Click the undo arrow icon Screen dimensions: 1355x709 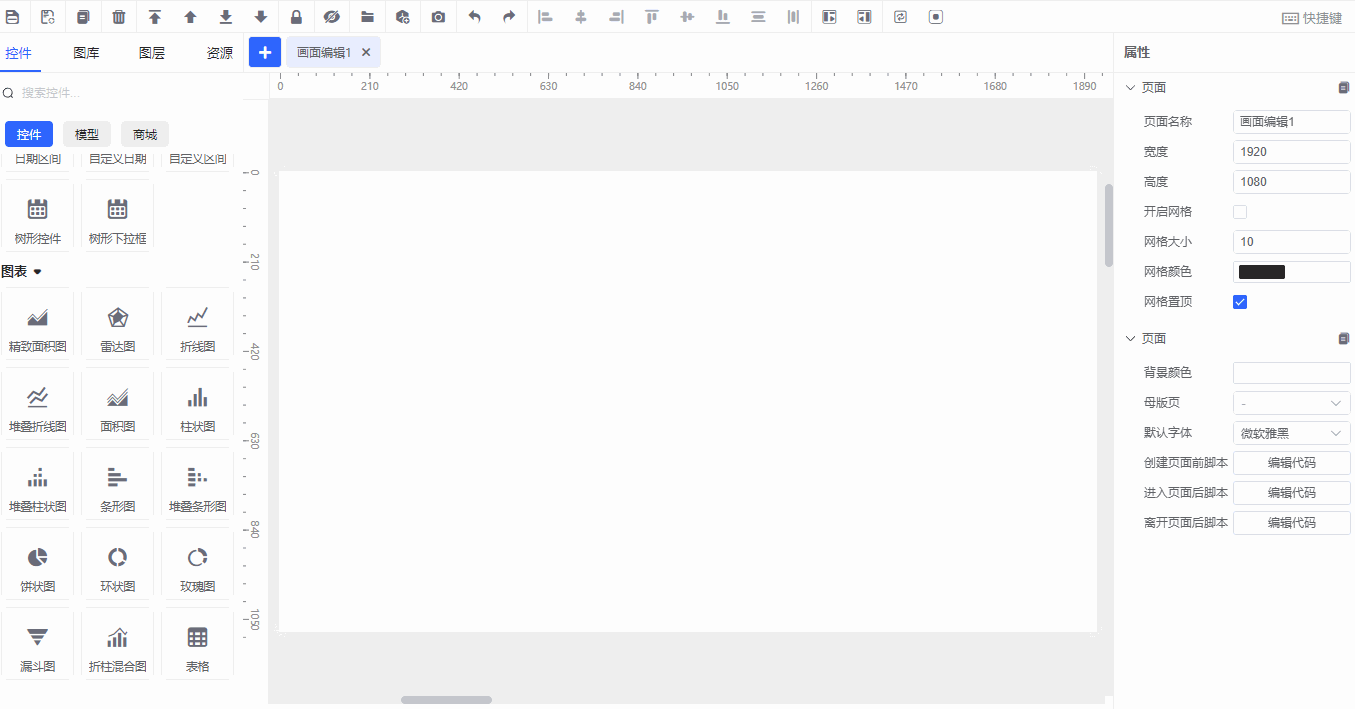[474, 17]
